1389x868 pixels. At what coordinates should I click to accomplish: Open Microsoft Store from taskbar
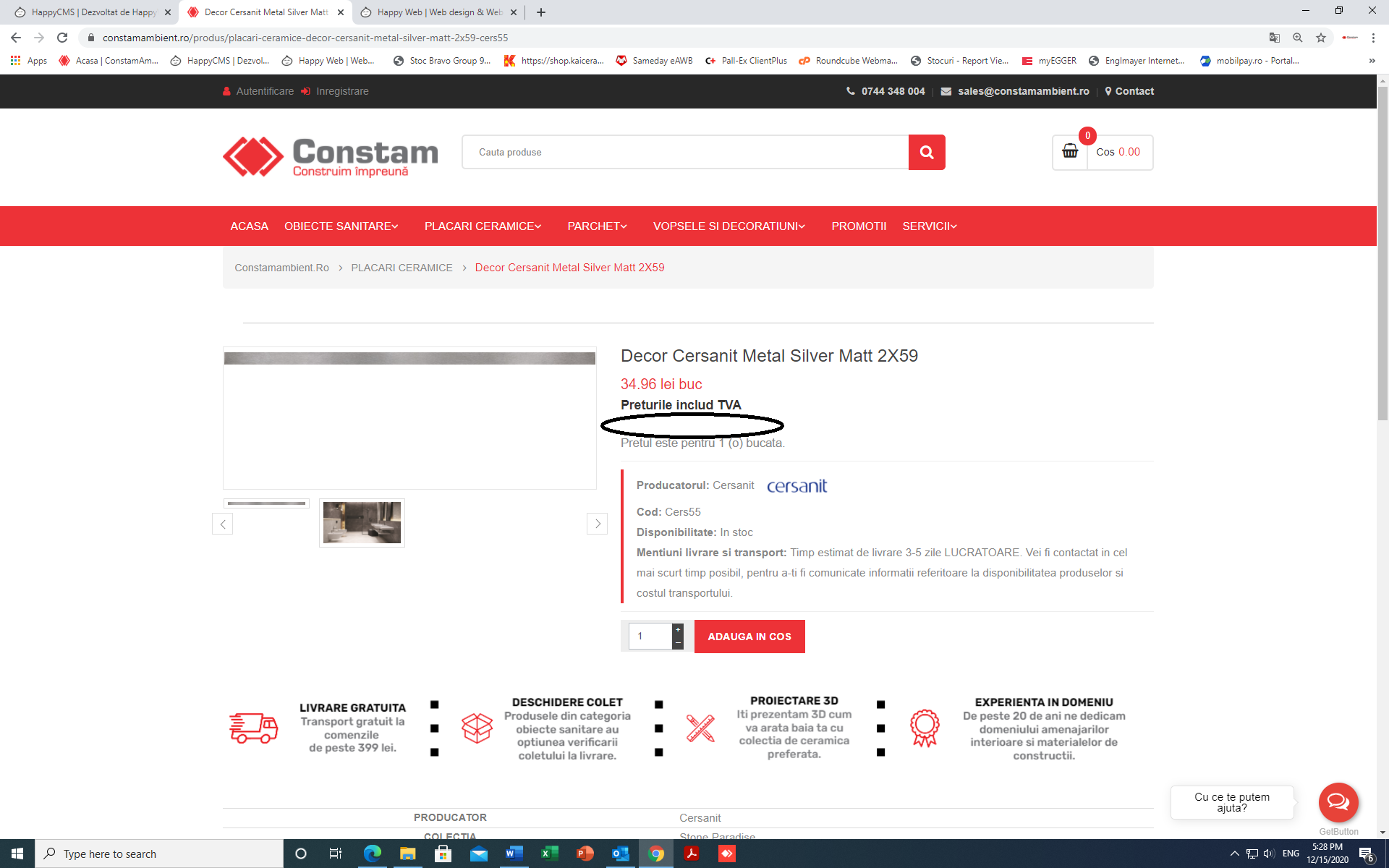point(443,854)
